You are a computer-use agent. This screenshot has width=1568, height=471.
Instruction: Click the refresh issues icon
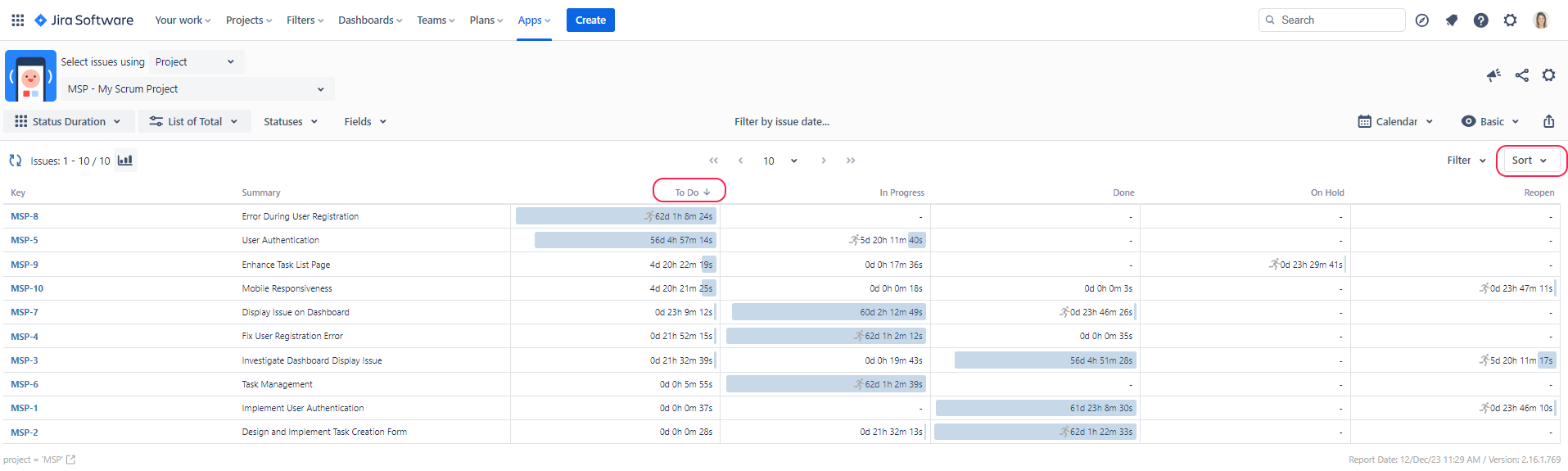(16, 161)
